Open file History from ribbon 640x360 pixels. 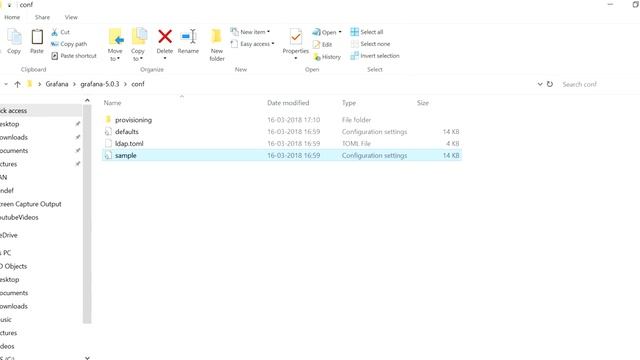[327, 57]
